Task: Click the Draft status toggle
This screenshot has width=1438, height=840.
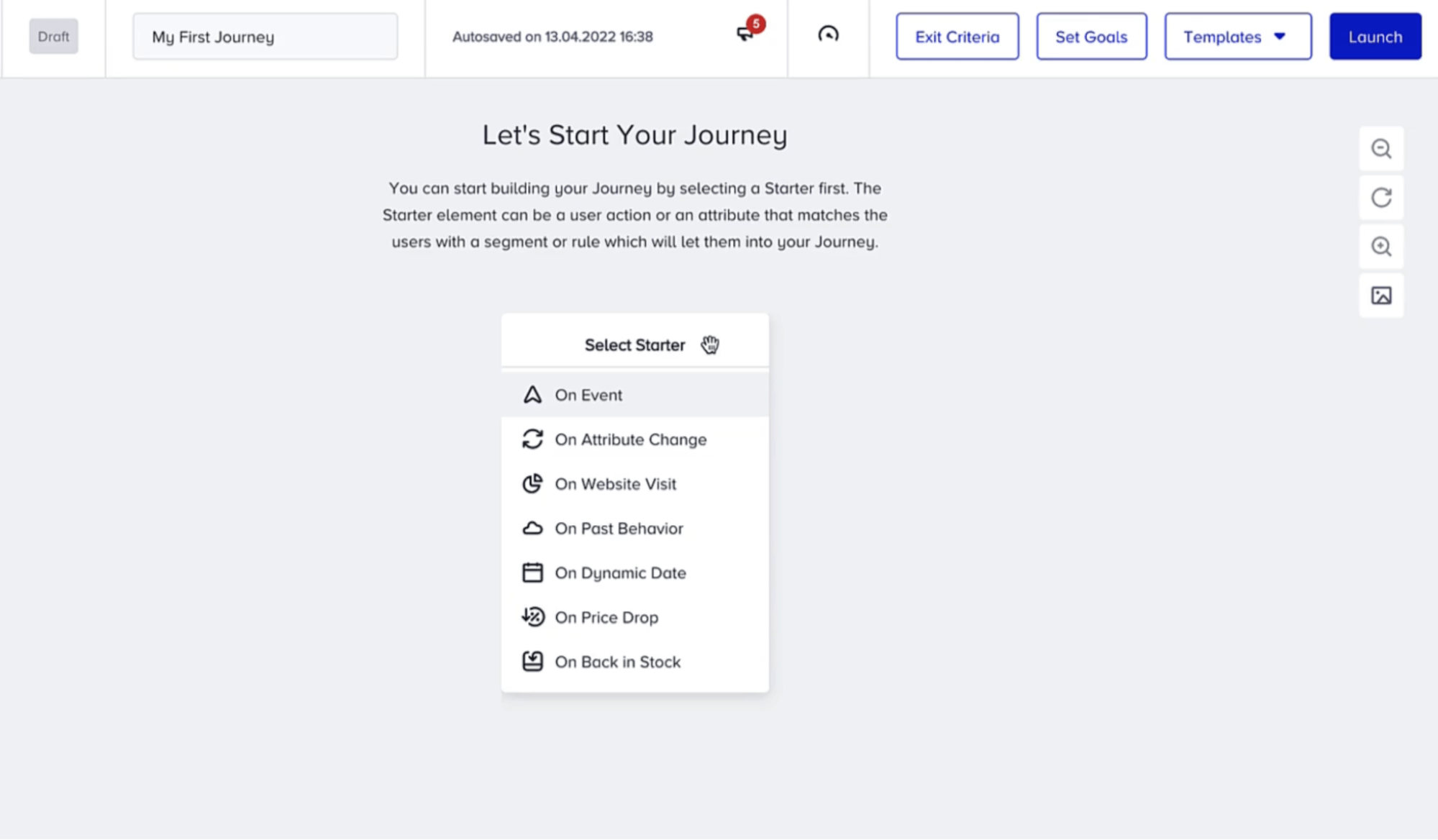Action: (53, 36)
